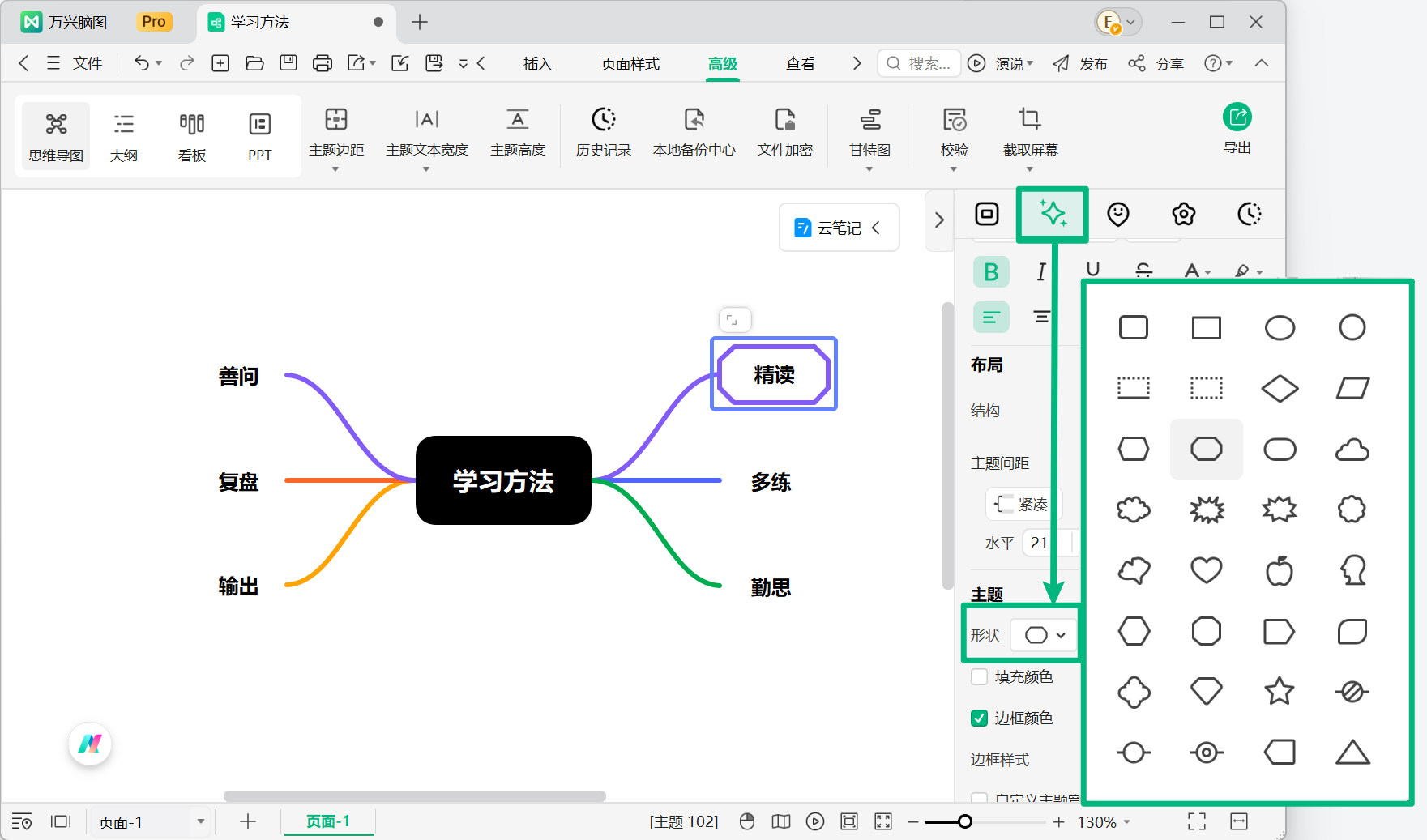This screenshot has width=1427, height=840.
Task: Pick the apple shape
Action: 1280,570
